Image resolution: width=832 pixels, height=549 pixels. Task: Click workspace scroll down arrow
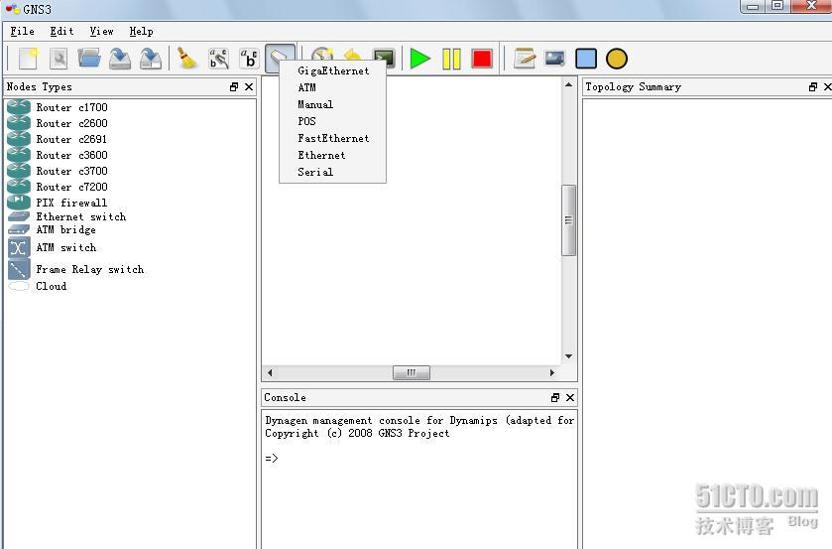tap(568, 356)
